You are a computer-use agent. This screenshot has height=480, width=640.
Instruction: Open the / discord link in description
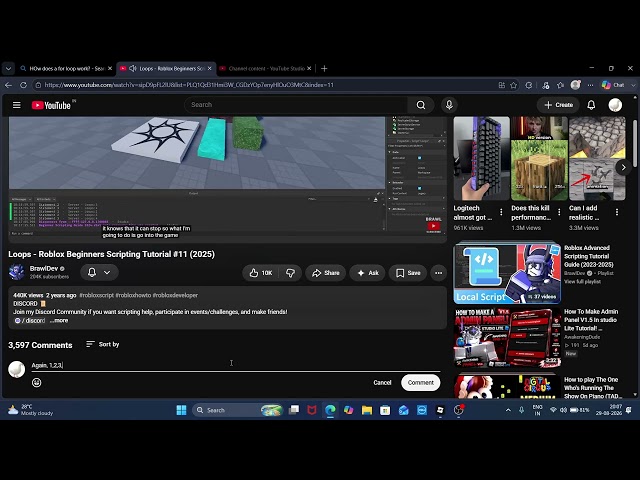tap(30, 320)
